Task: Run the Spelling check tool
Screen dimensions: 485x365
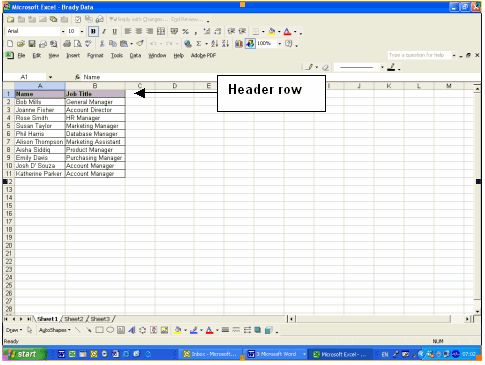Action: point(88,44)
